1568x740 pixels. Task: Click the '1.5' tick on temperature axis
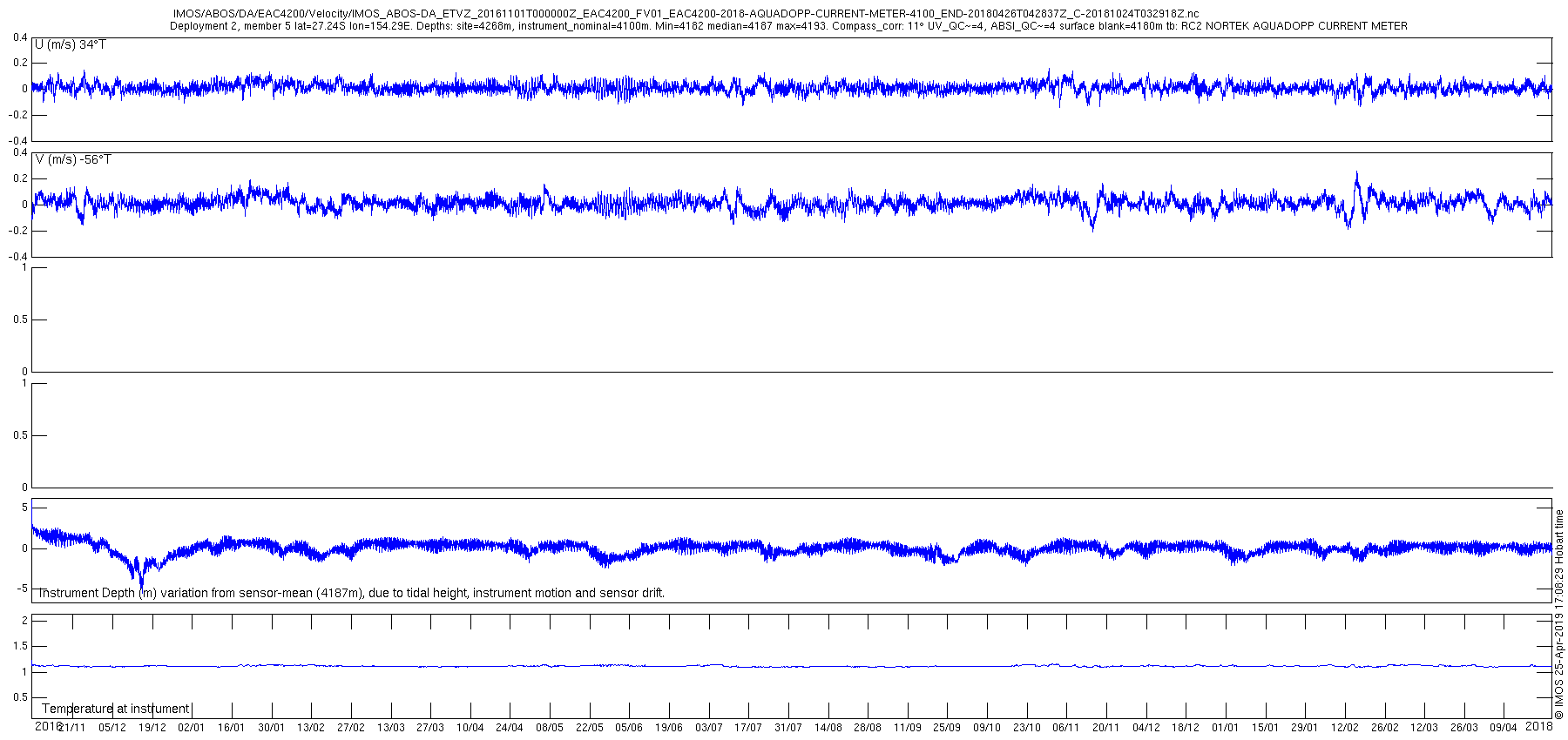point(20,646)
